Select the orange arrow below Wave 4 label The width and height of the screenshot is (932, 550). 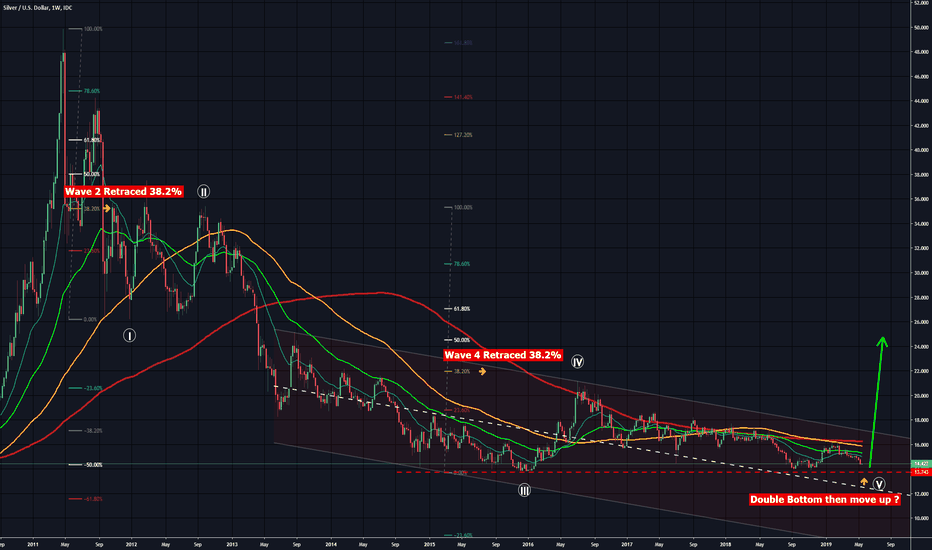pyautogui.click(x=483, y=371)
